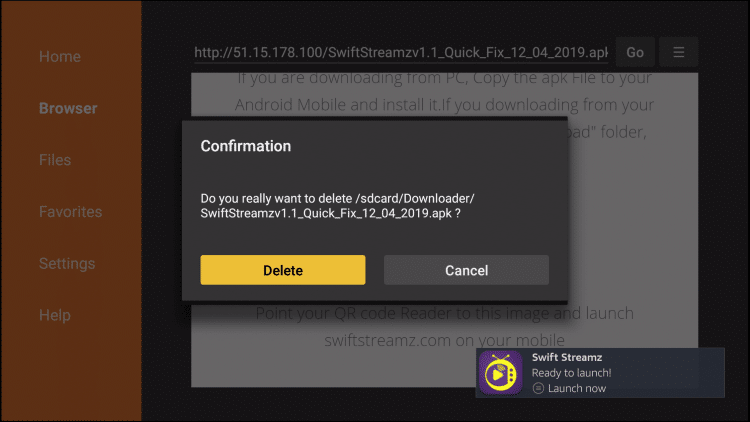Click the Point your QR code Reader line
The width and height of the screenshot is (750, 422).
[444, 313]
